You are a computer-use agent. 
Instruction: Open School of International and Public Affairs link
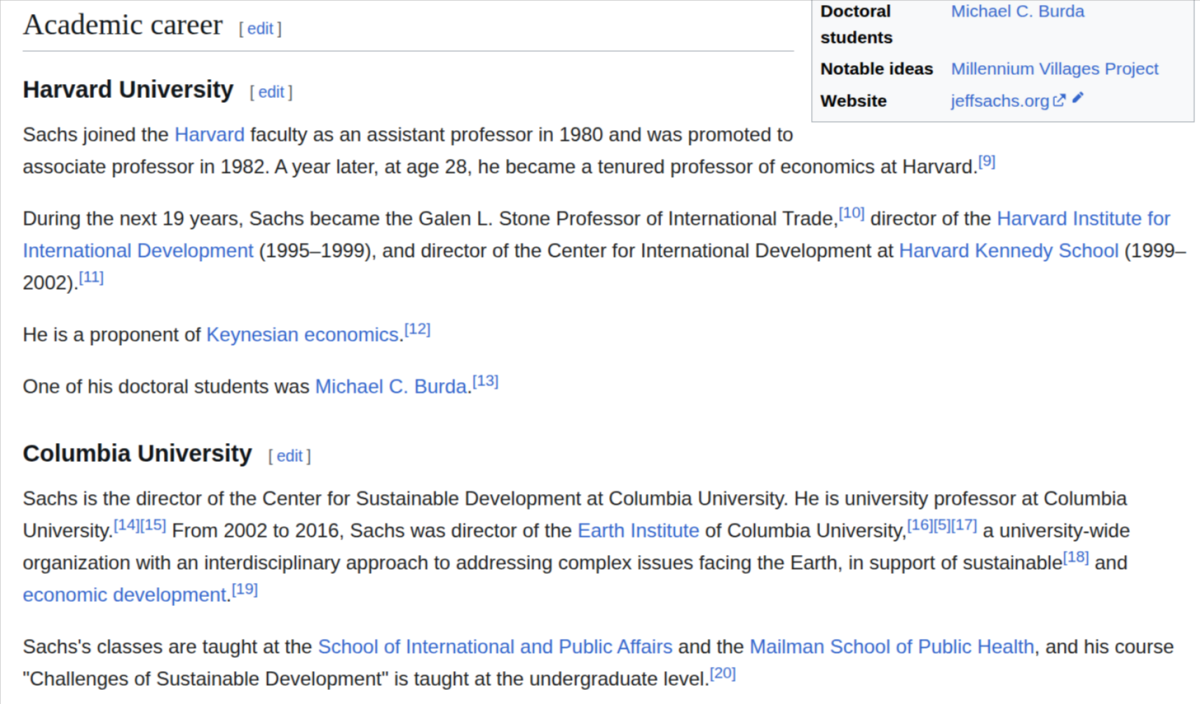coord(495,647)
